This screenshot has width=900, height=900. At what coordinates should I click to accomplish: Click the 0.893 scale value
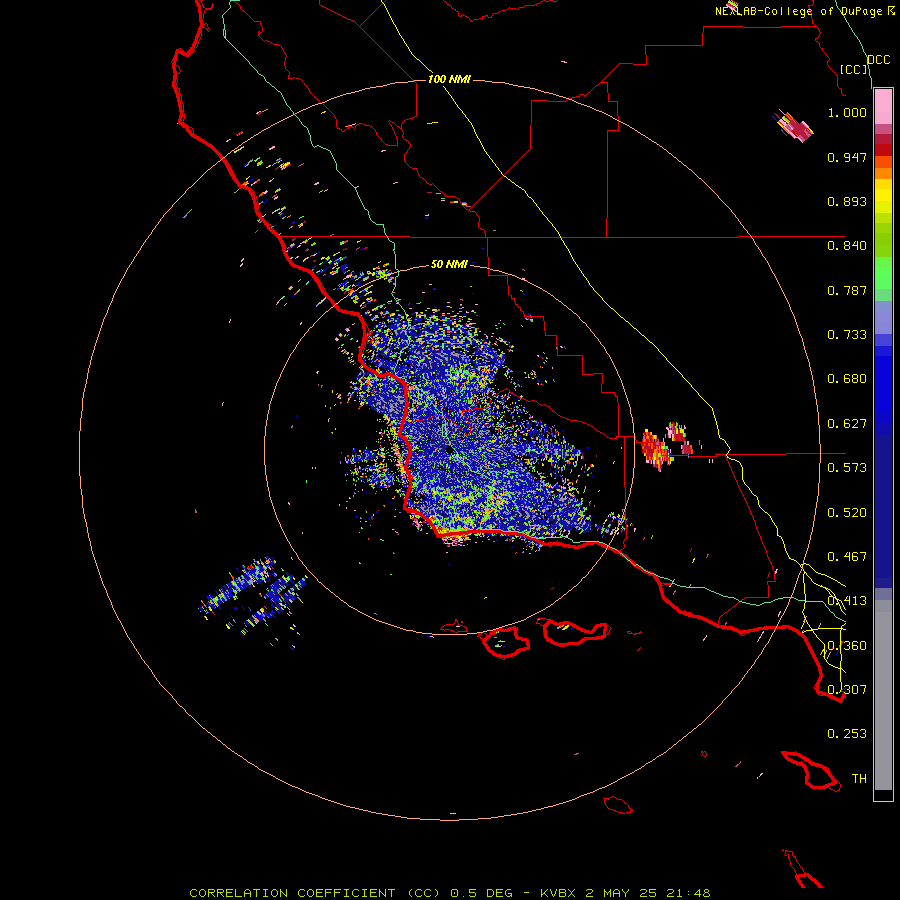[847, 201]
